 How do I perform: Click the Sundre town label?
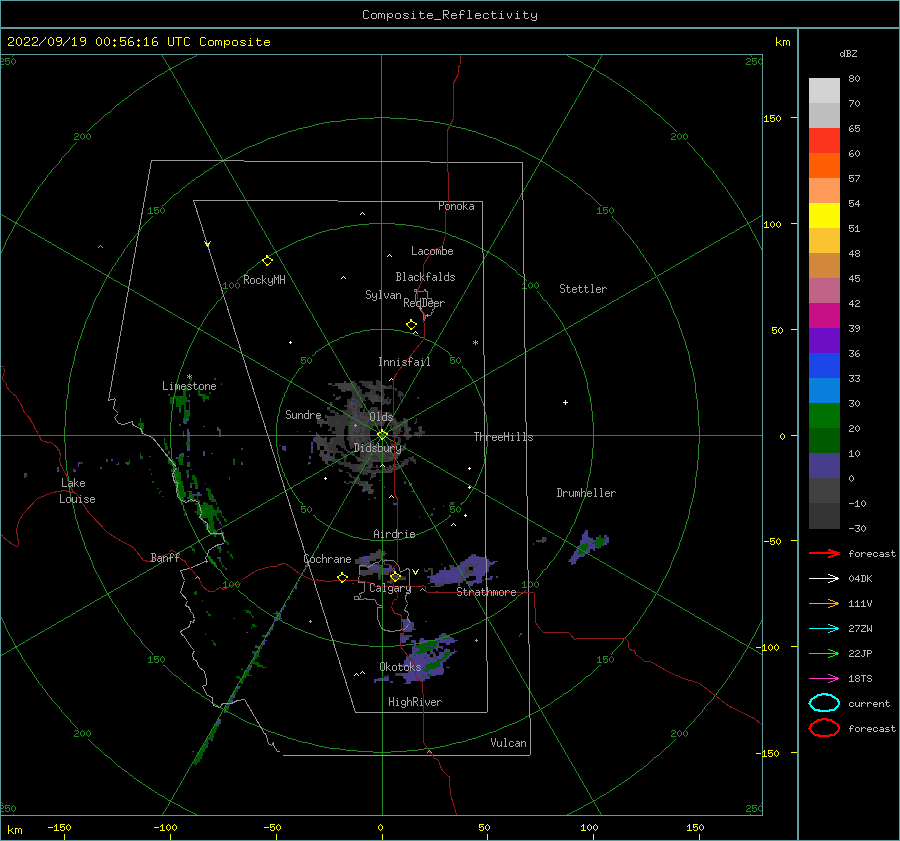pyautogui.click(x=303, y=414)
